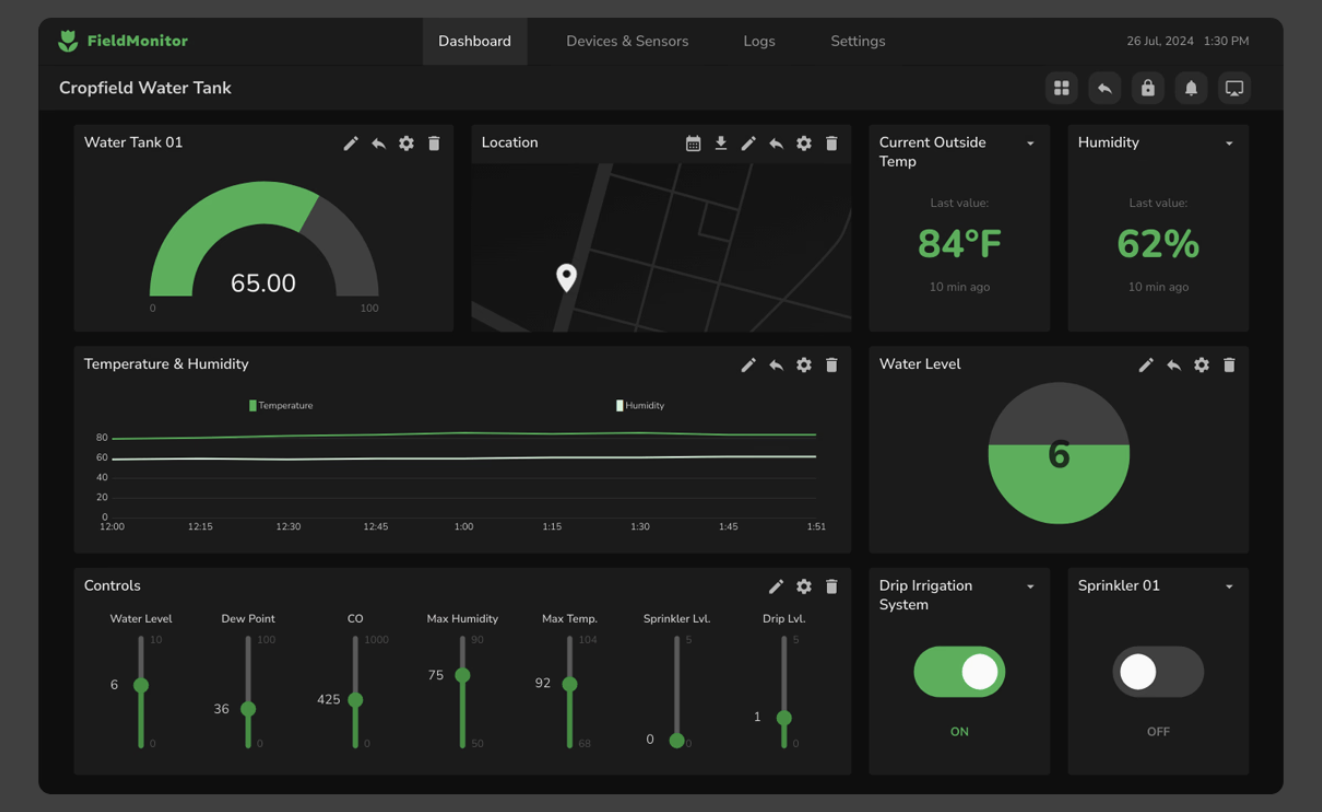Click the Water Level pie indicator
Viewport: 1322px width, 812px height.
1059,453
